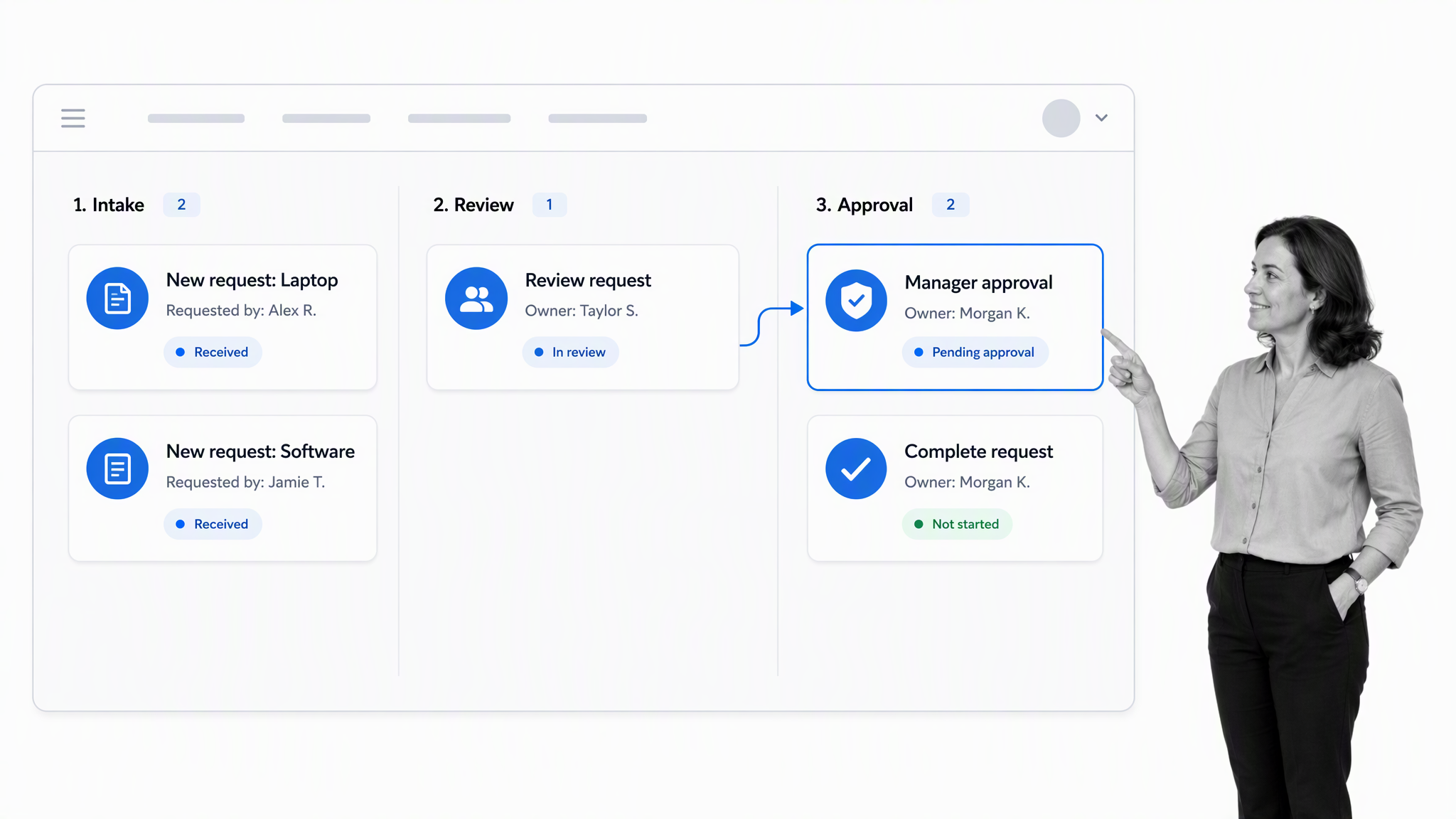Click the people icon on Review request
Screen dimensions: 1456x819
point(476,298)
